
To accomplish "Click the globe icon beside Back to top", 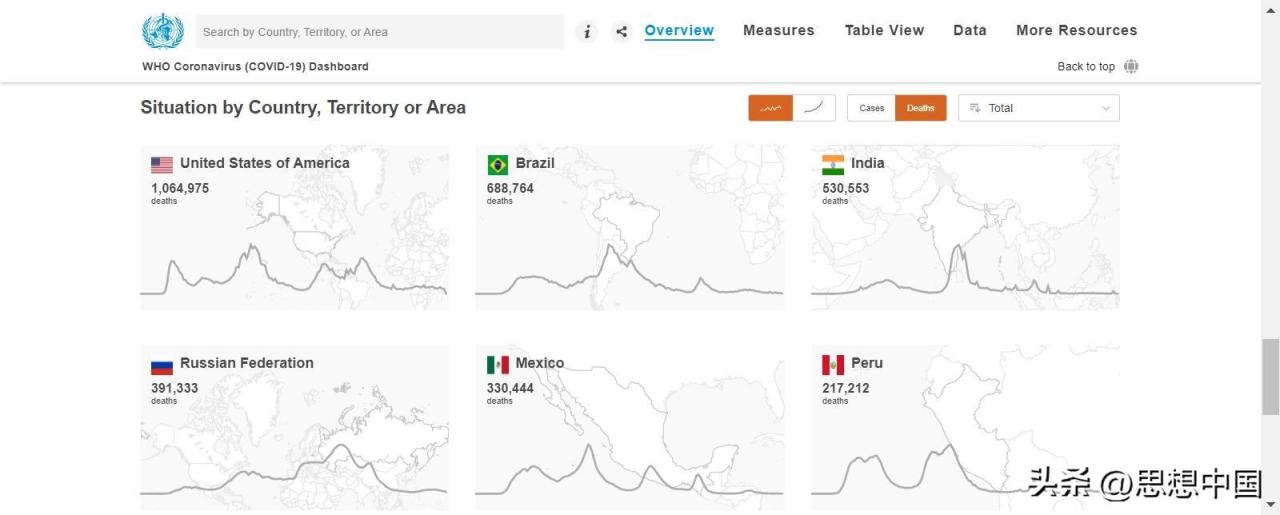I will (x=1131, y=67).
